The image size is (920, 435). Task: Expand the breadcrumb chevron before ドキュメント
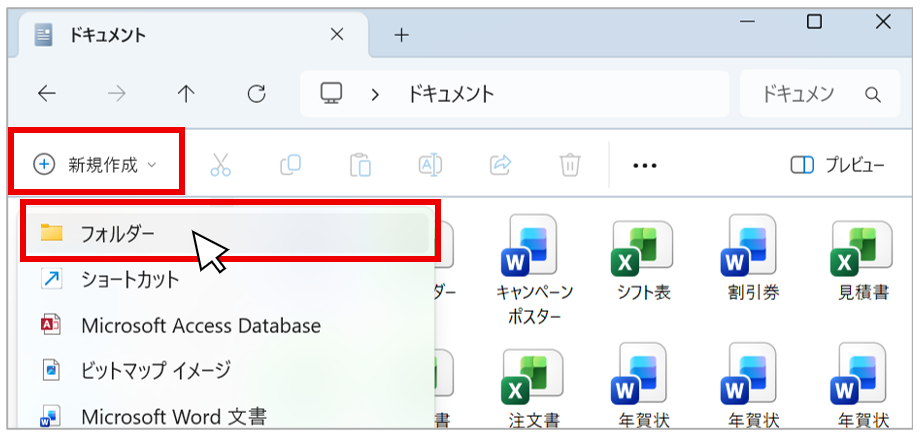[x=376, y=94]
